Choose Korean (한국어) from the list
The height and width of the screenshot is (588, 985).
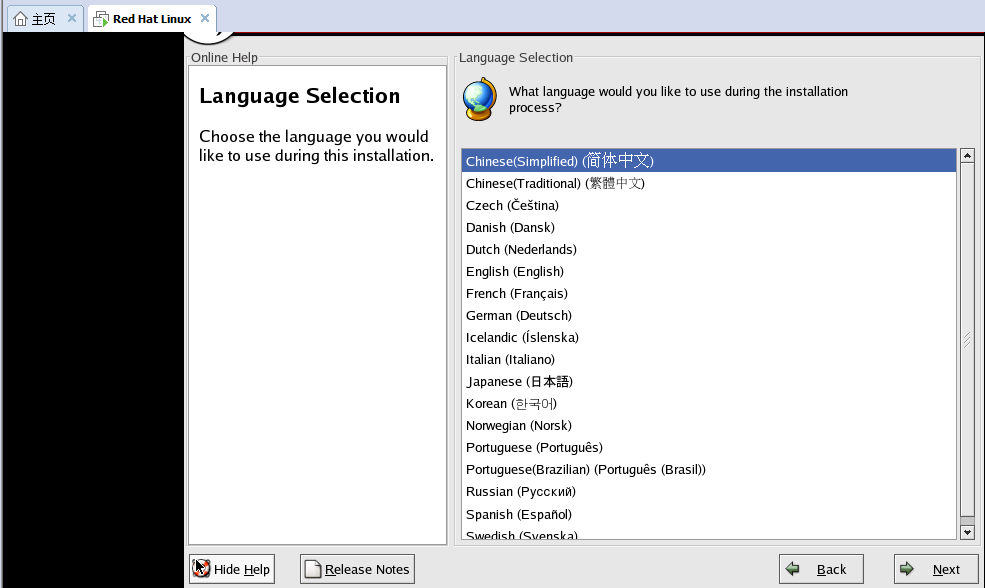pyautogui.click(x=709, y=403)
